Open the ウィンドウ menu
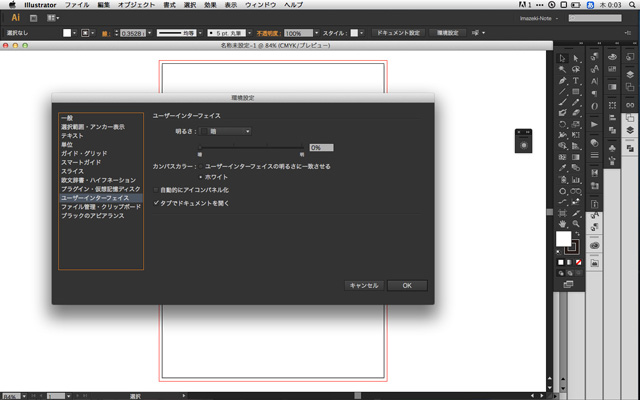Image resolution: width=640 pixels, height=400 pixels. pyautogui.click(x=261, y=5)
